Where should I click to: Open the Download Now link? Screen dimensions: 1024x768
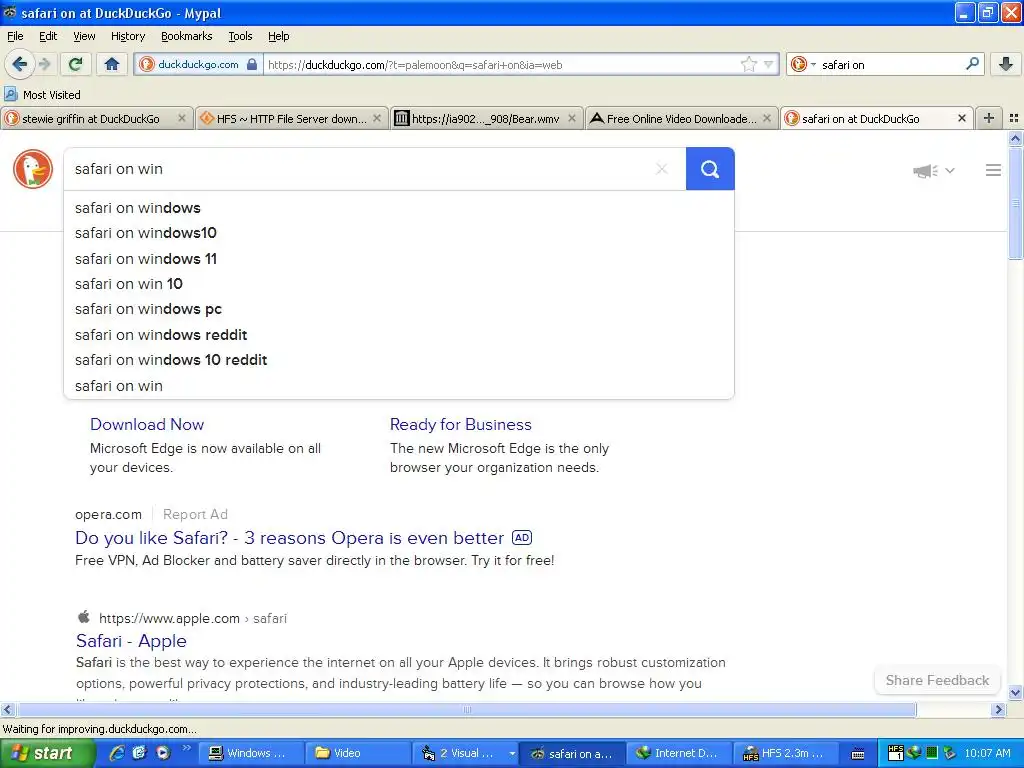pos(147,424)
